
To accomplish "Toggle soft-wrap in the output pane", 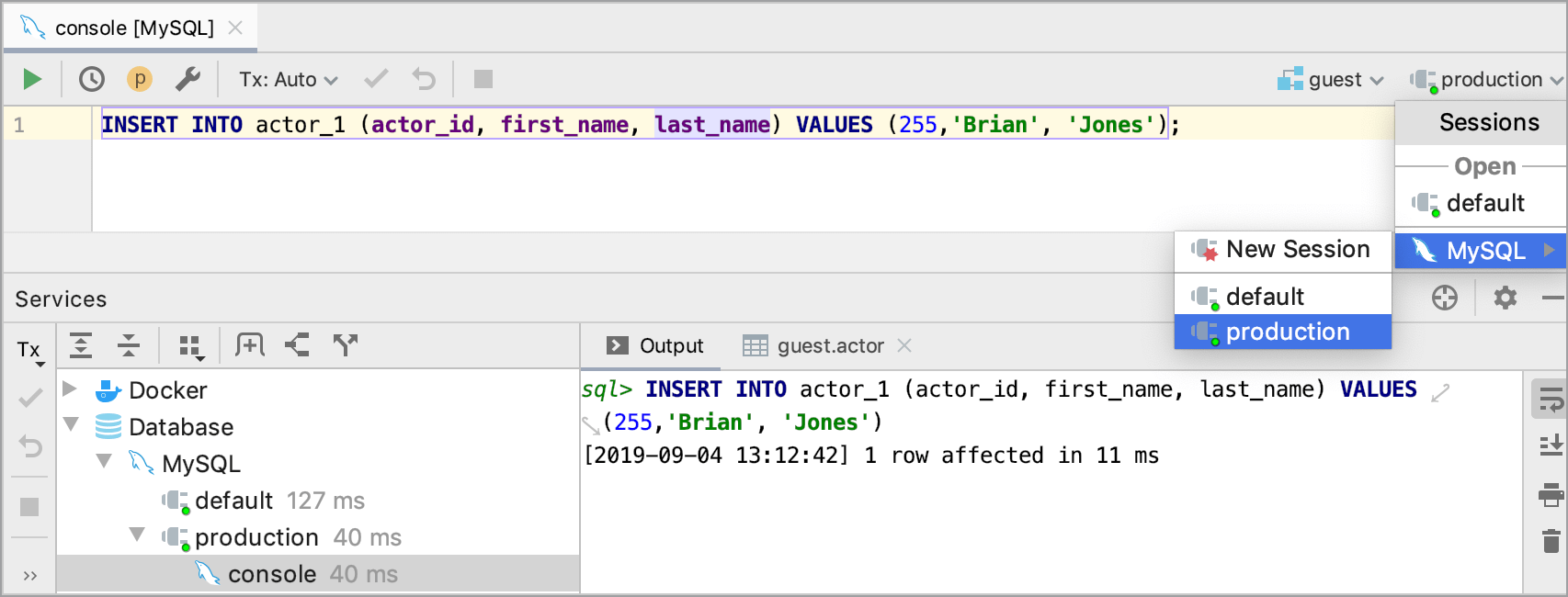I will [1551, 400].
